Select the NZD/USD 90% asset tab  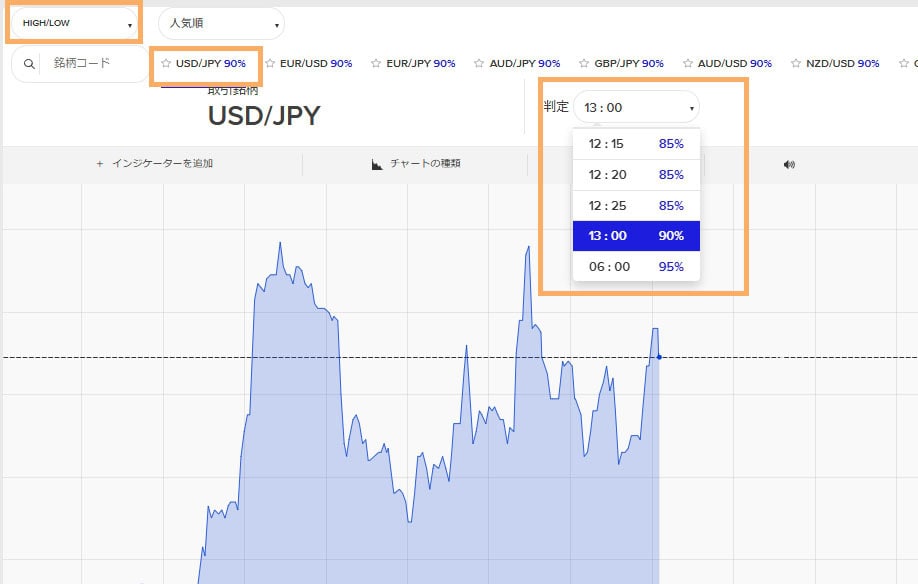point(842,63)
